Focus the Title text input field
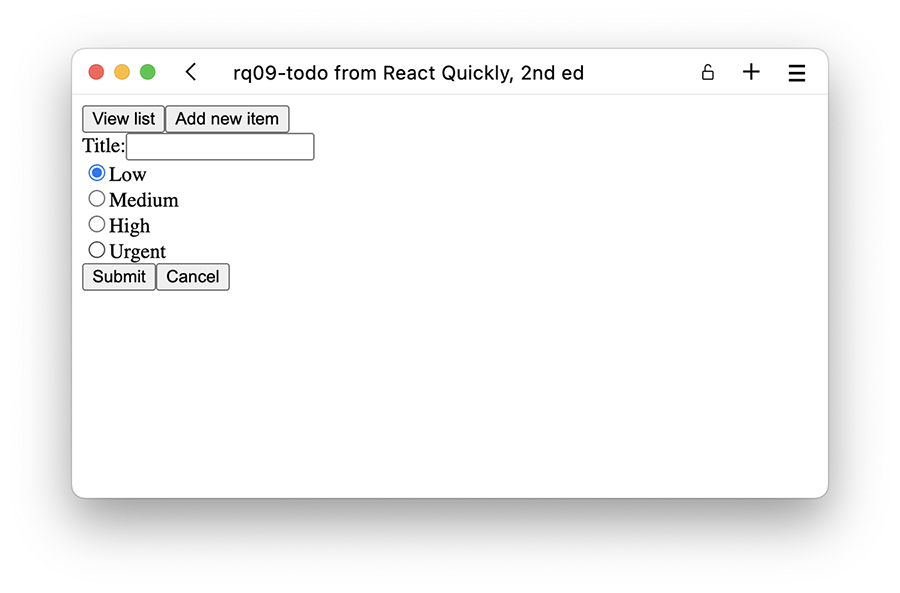Screen dimensions: 900x593 tap(220, 147)
